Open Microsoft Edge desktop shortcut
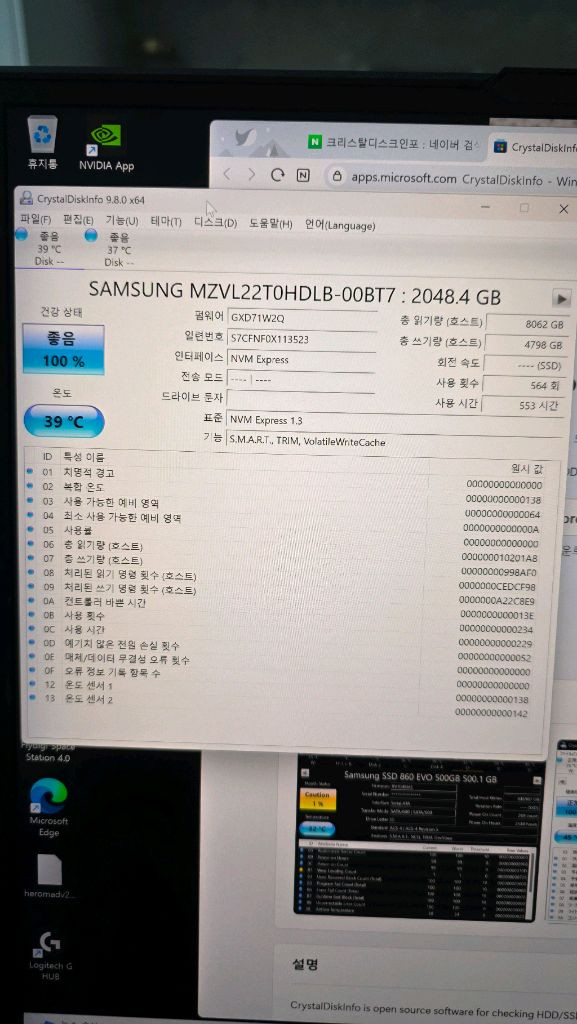 [x=49, y=808]
